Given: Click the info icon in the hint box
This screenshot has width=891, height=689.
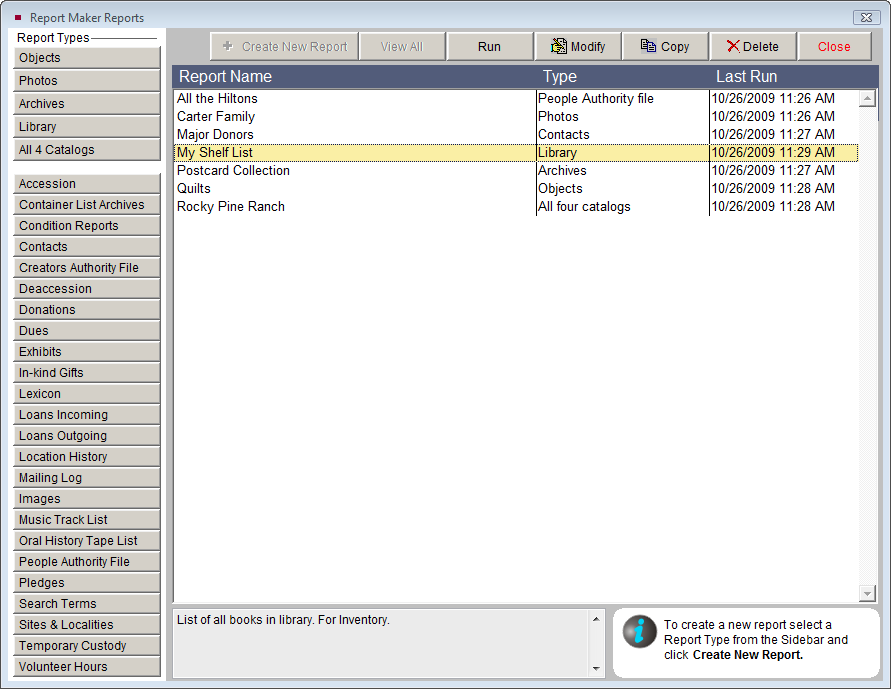Looking at the screenshot, I should pos(639,631).
